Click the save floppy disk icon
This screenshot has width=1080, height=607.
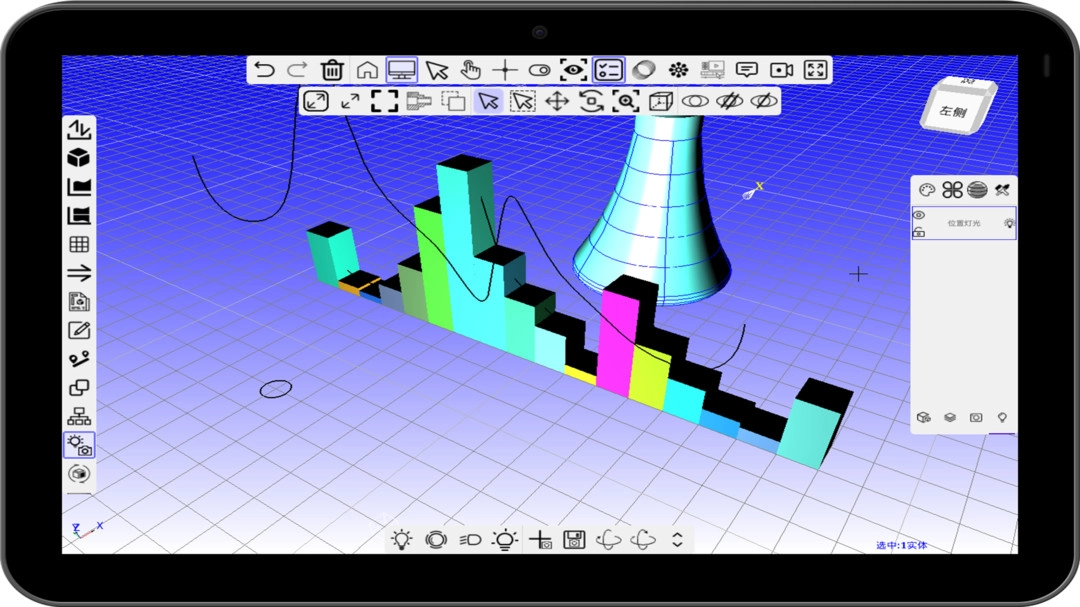click(x=574, y=540)
